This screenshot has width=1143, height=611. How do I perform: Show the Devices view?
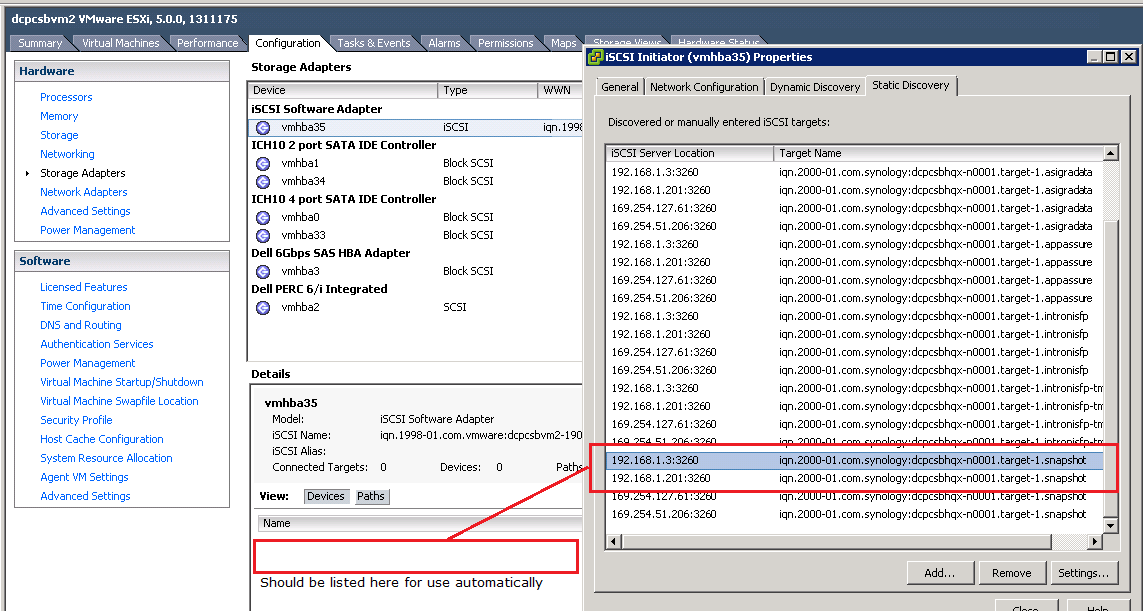click(326, 497)
